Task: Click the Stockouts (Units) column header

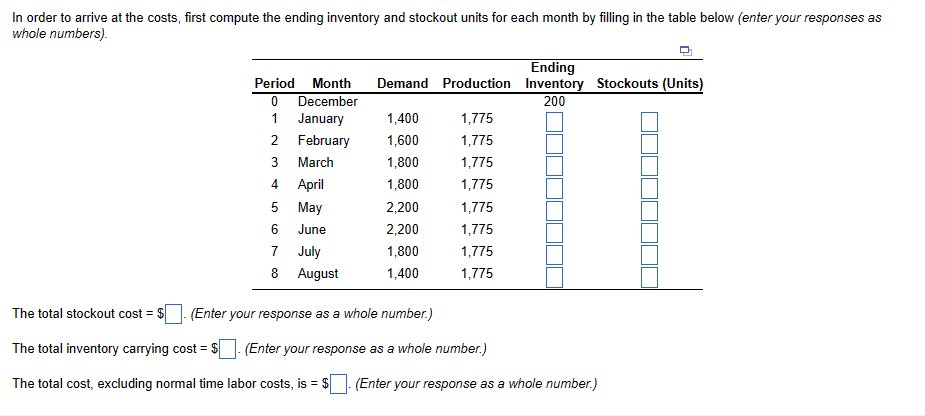Action: tap(650, 84)
